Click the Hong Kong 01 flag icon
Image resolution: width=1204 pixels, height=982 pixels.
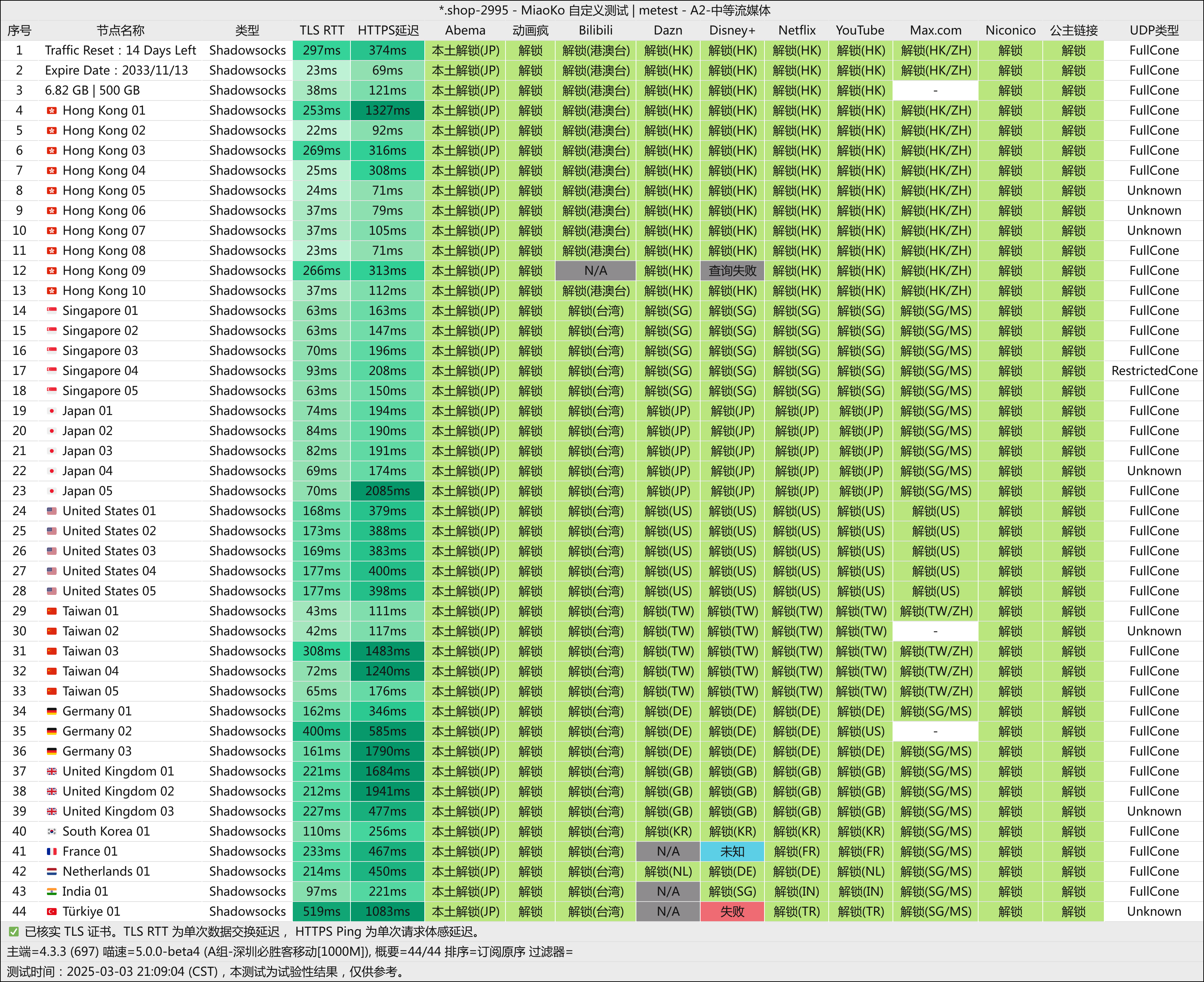(51, 110)
